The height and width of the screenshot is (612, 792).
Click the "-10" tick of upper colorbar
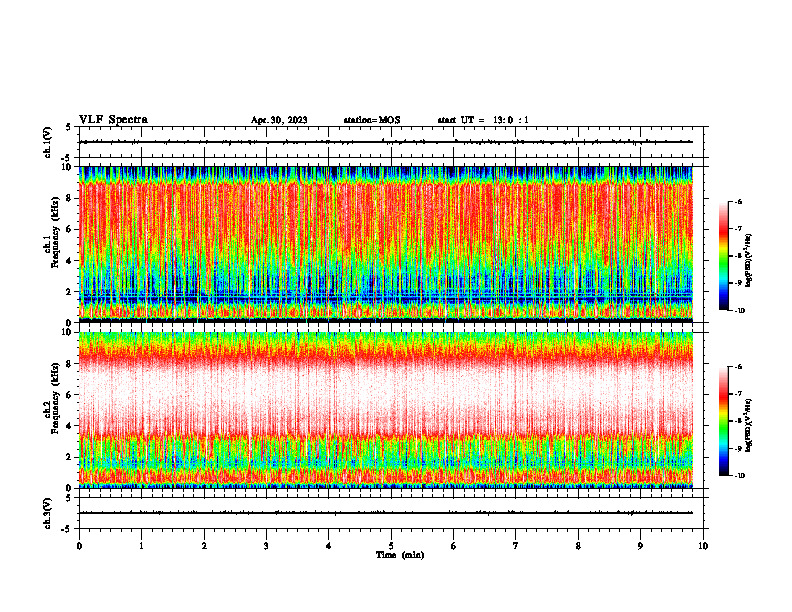(x=739, y=311)
